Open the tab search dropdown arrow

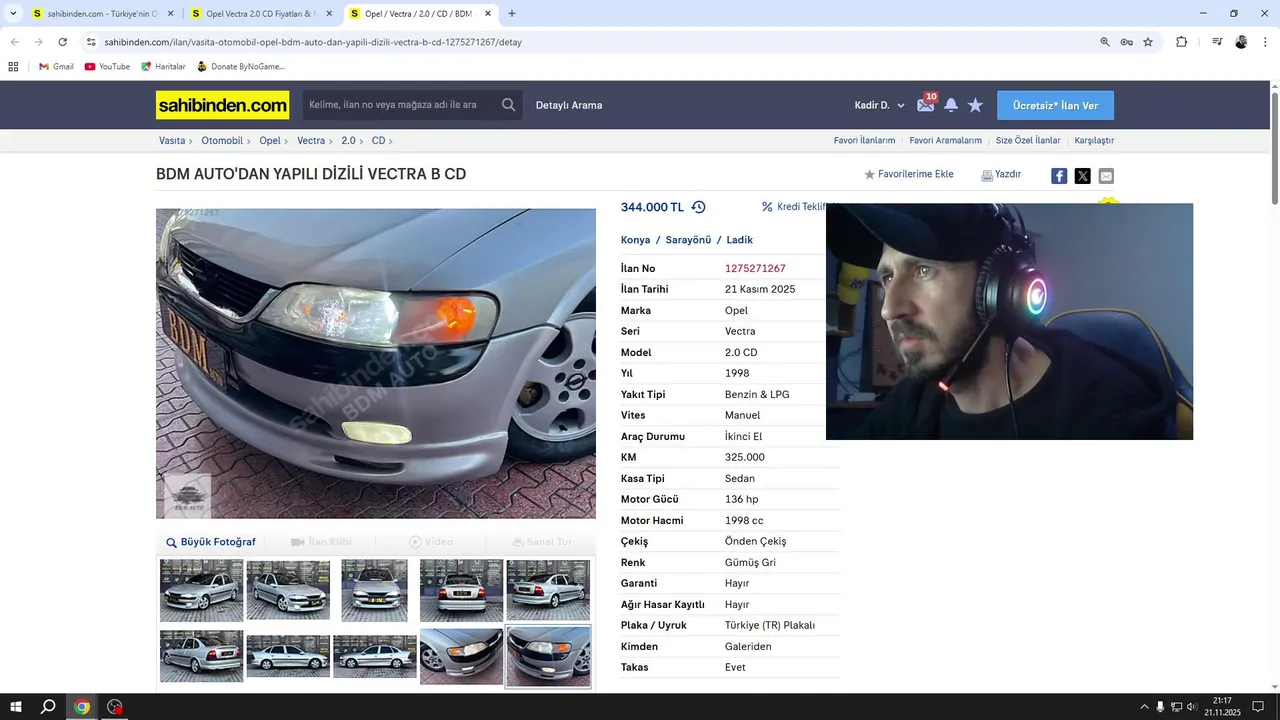pos(13,14)
